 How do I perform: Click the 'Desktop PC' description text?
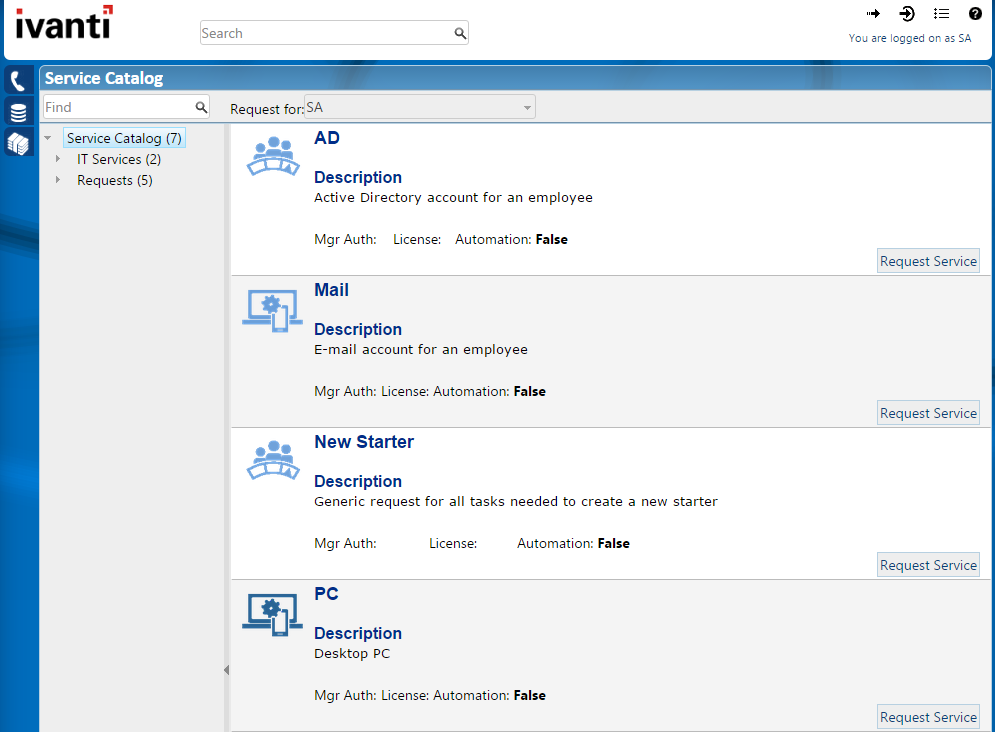[352, 653]
